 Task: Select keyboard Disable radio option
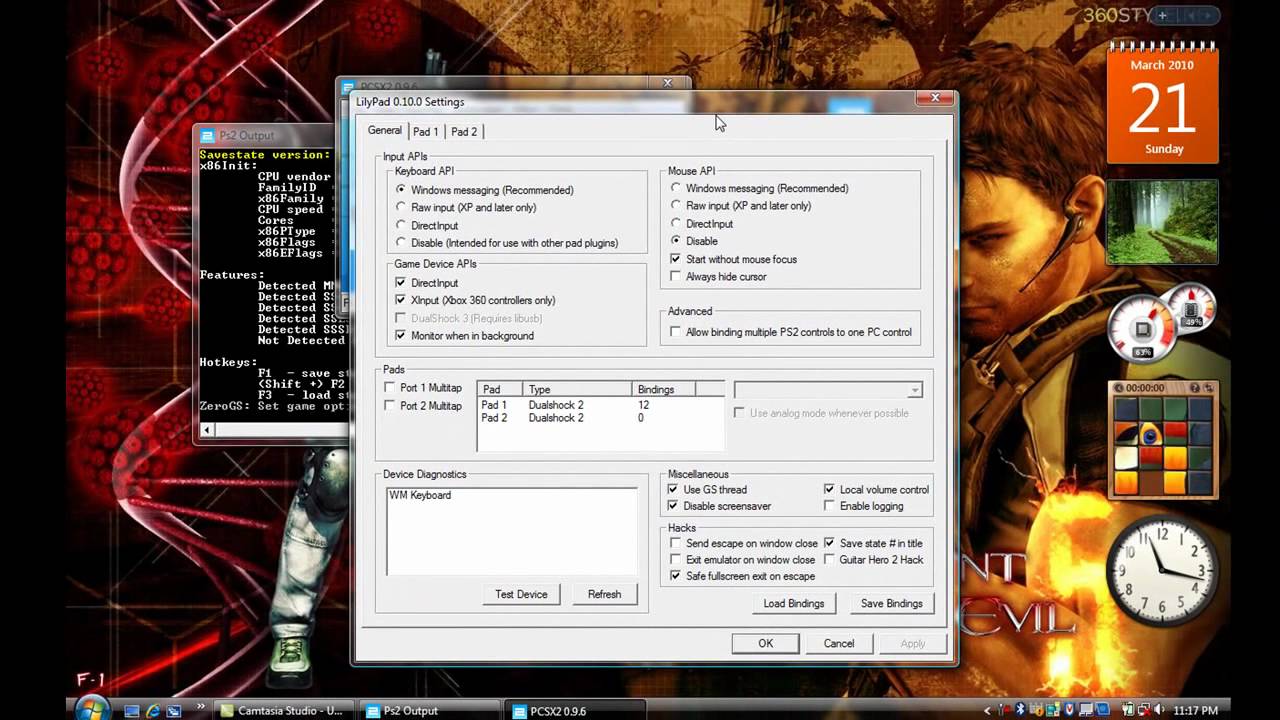click(x=506, y=242)
